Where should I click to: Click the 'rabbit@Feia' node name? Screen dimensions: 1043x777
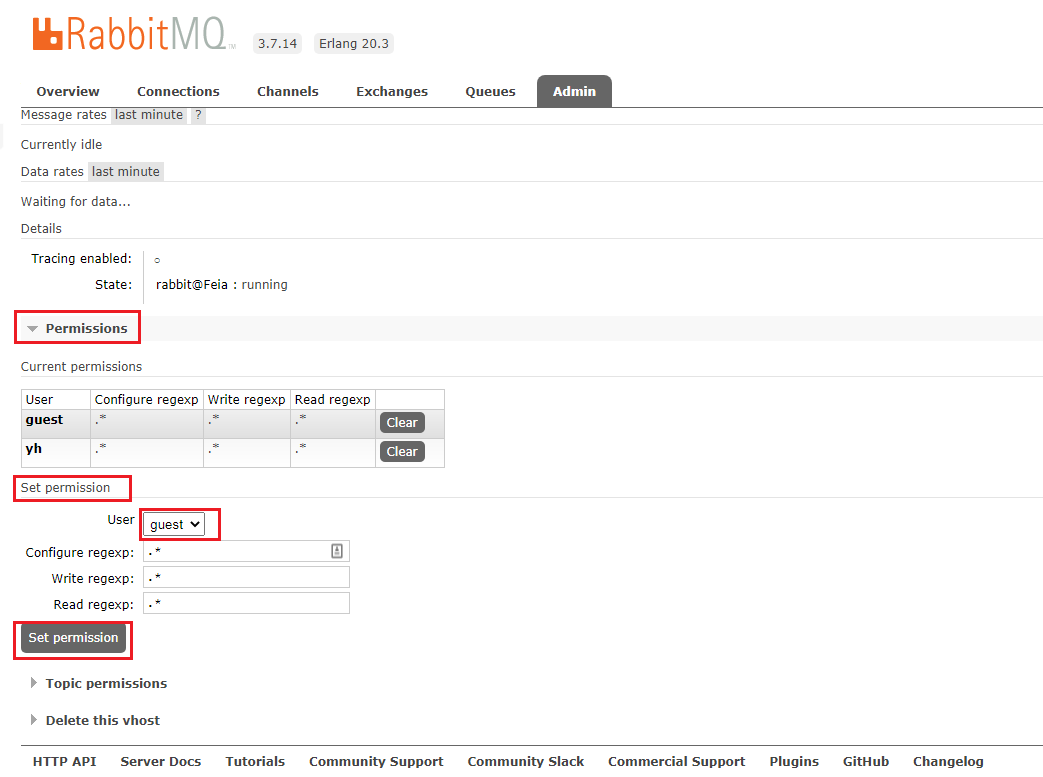(192, 285)
